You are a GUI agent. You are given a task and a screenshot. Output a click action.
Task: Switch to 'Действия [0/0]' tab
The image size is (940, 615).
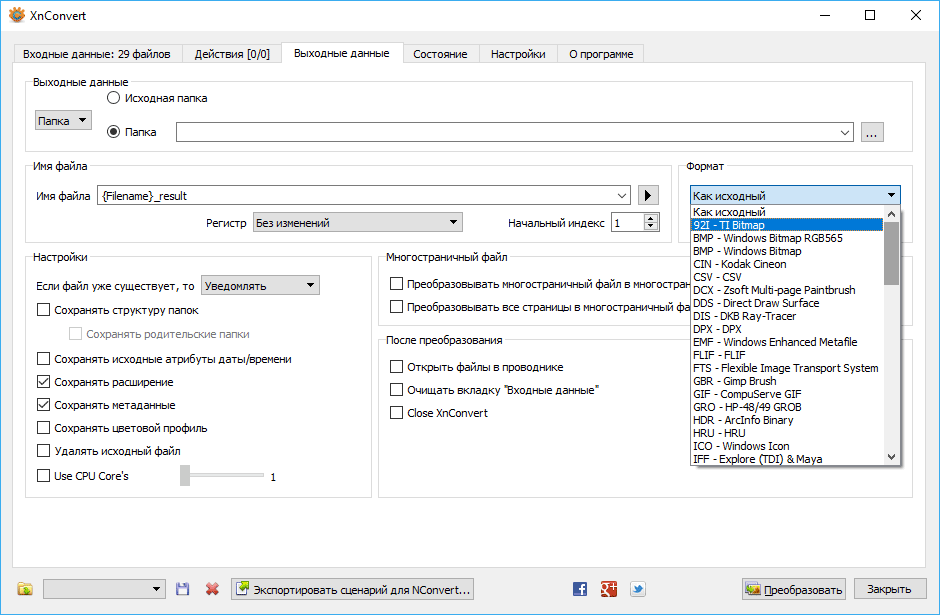pos(232,54)
